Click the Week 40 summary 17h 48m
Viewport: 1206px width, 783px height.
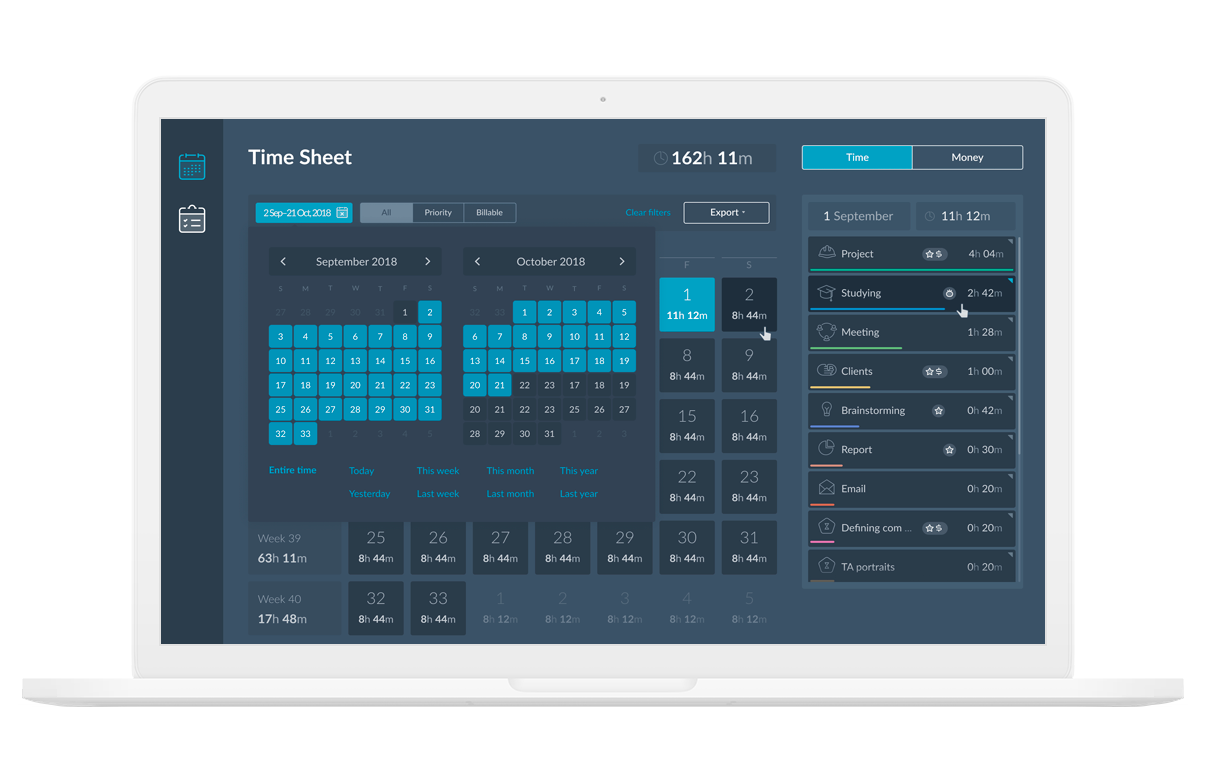click(x=295, y=608)
